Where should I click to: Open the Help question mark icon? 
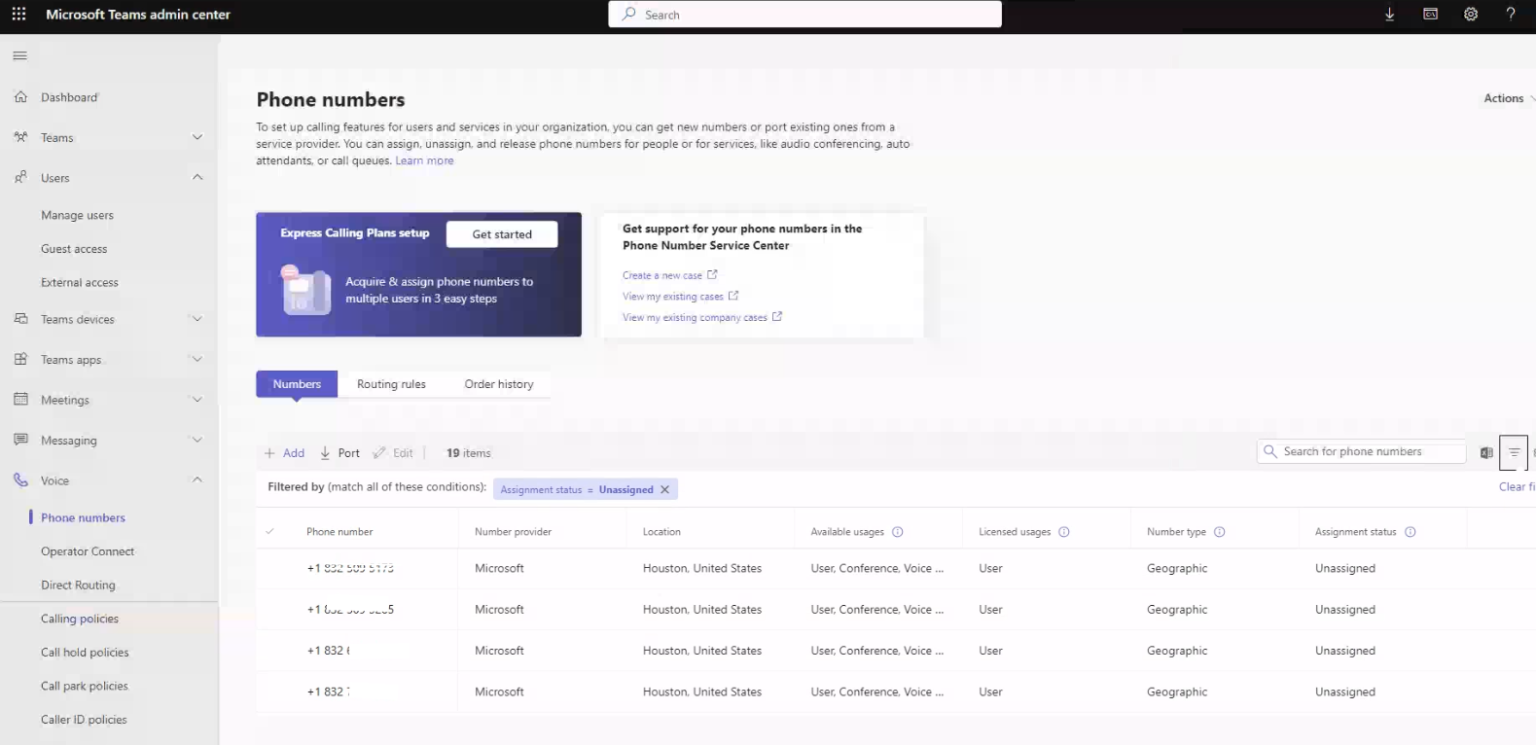click(x=1510, y=14)
